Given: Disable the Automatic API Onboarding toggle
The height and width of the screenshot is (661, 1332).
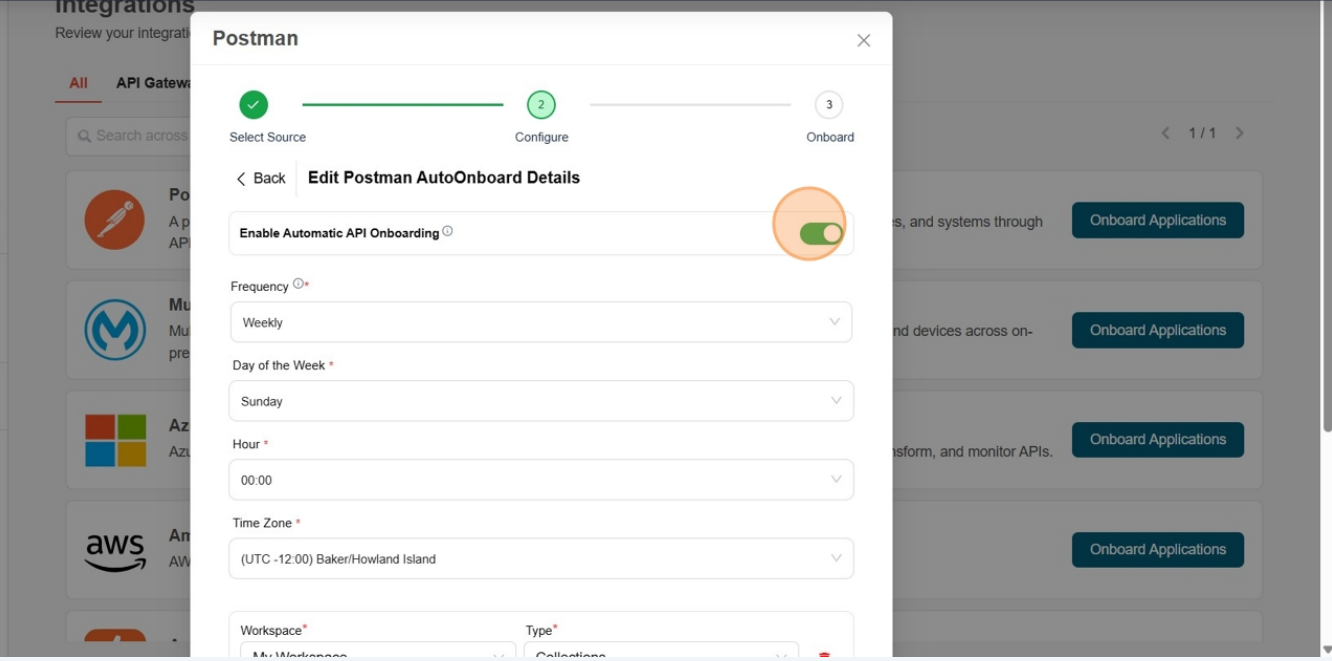Looking at the screenshot, I should (821, 233).
